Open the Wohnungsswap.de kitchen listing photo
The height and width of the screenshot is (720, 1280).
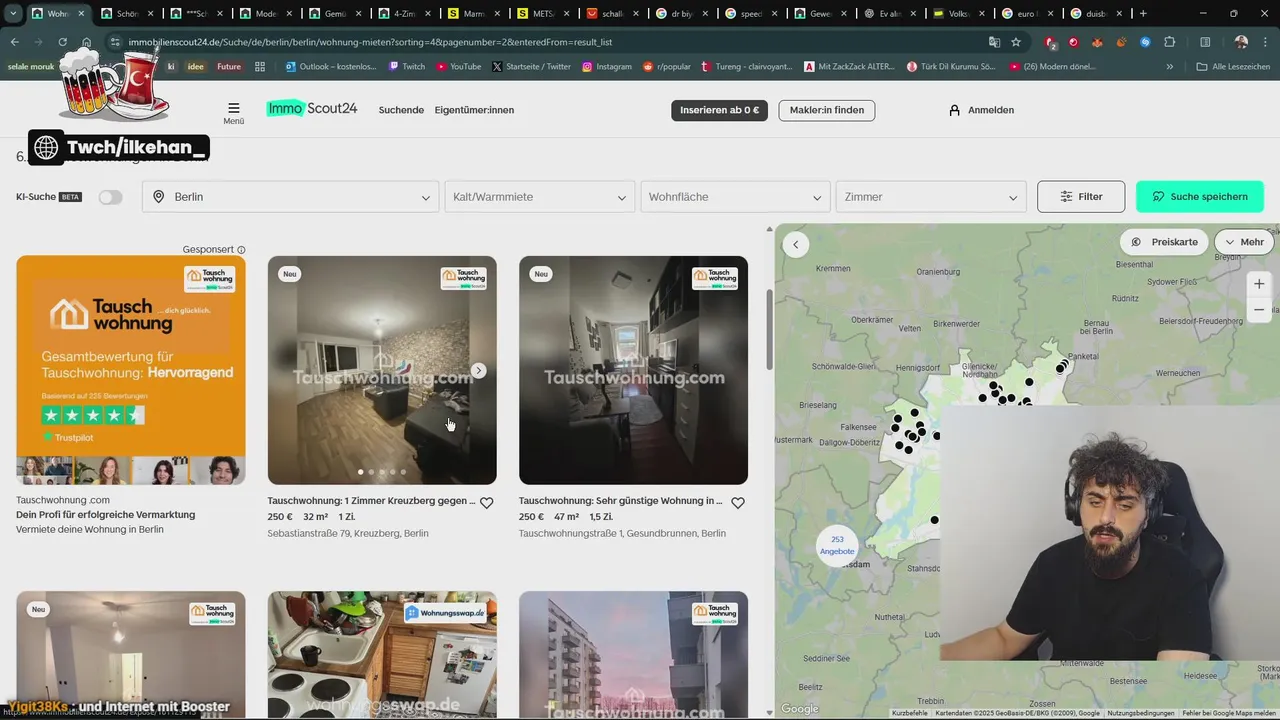[x=382, y=655]
